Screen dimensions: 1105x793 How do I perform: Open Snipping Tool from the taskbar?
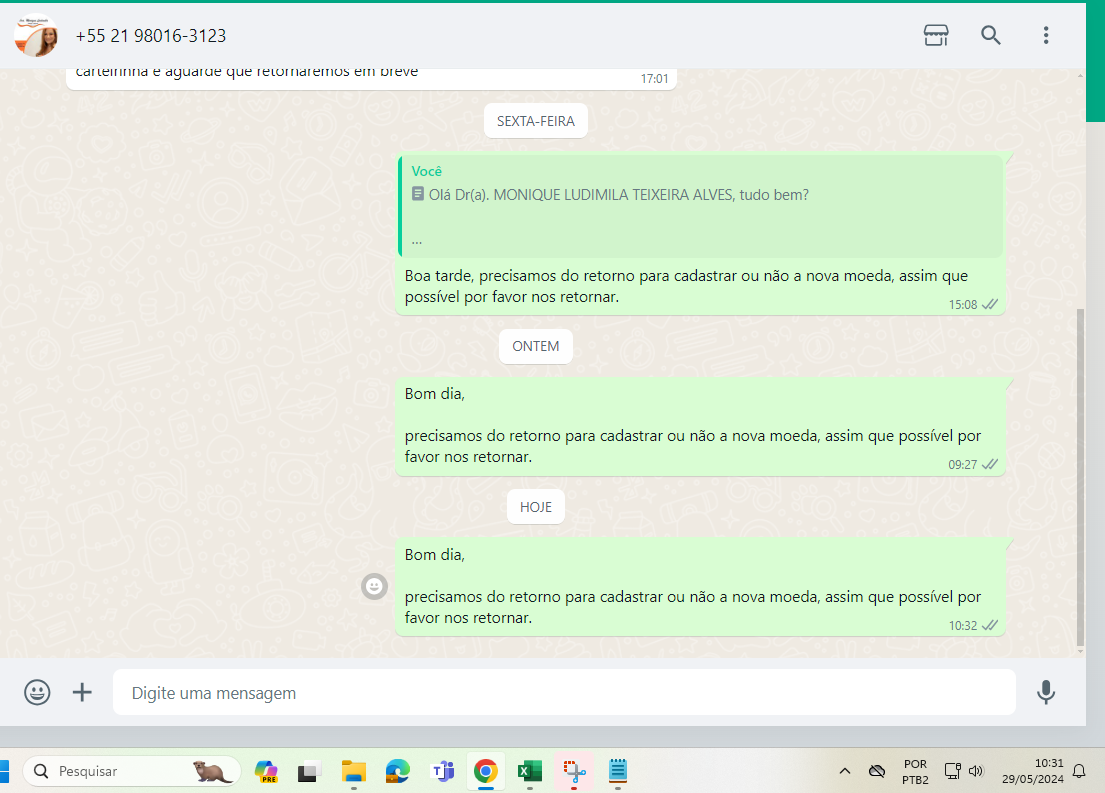click(574, 771)
